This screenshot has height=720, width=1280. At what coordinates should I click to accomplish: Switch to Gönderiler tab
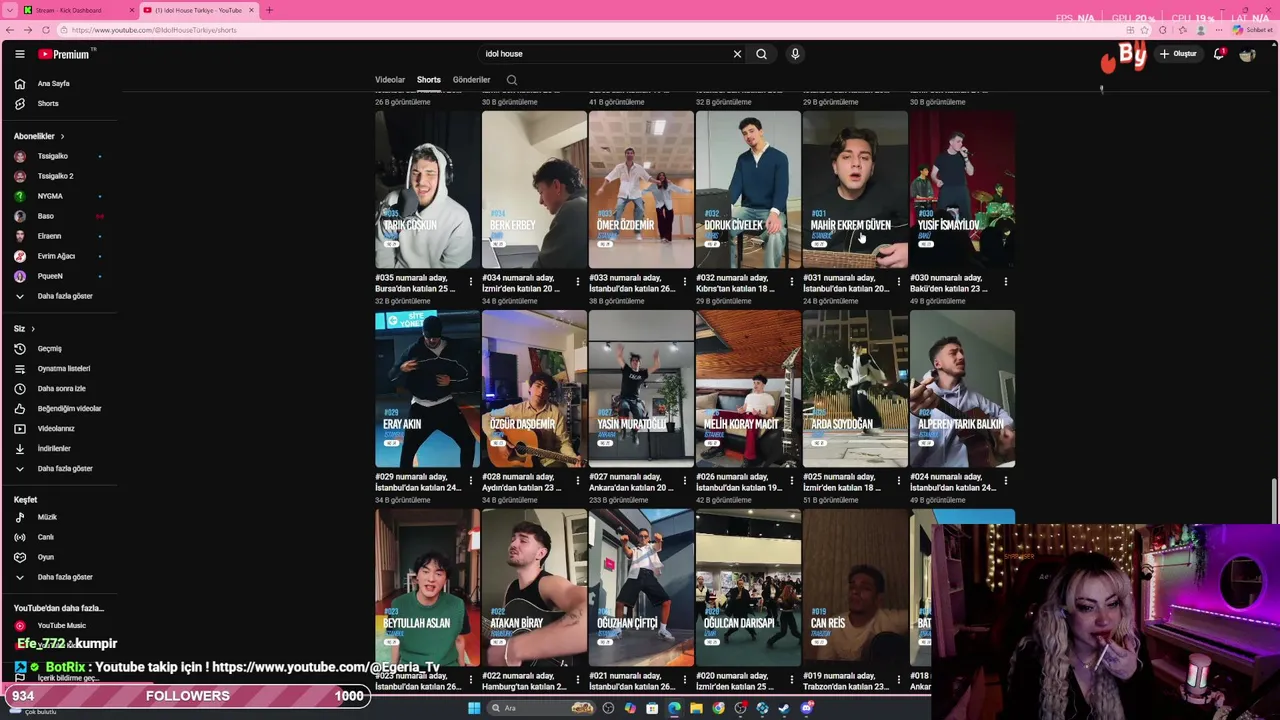tap(471, 80)
